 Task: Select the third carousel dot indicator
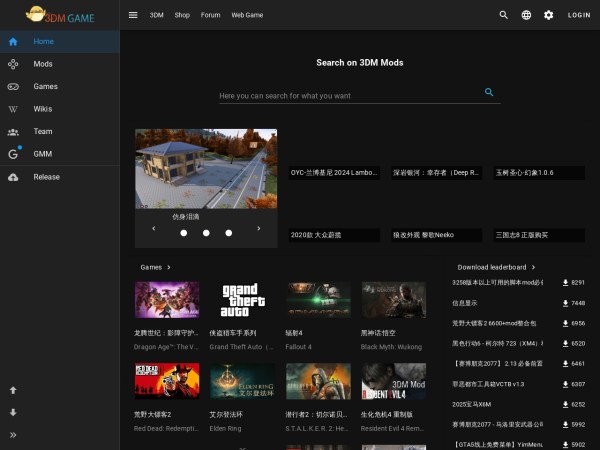pos(228,232)
